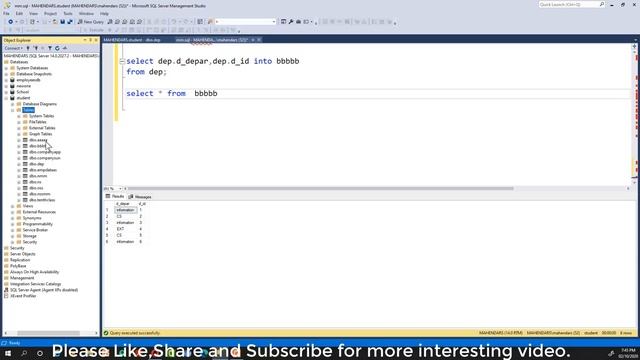Click the Storage folder icon
This screenshot has width=640, height=360.
click(19, 236)
